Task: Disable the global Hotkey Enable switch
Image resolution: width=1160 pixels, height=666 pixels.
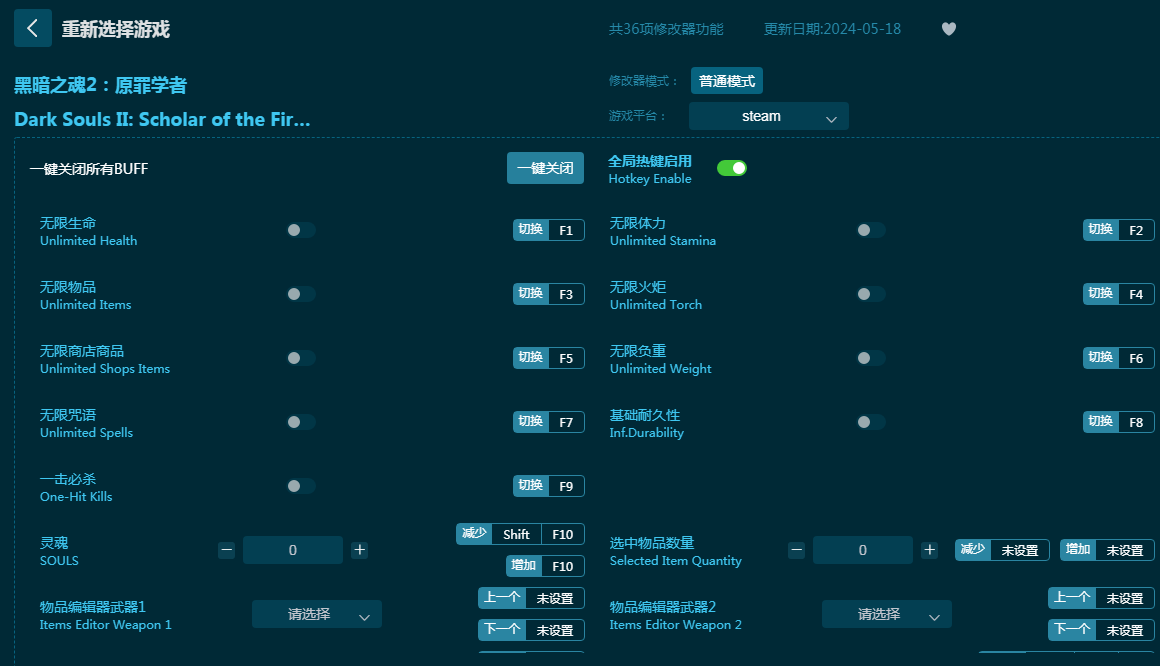Action: pos(732,168)
